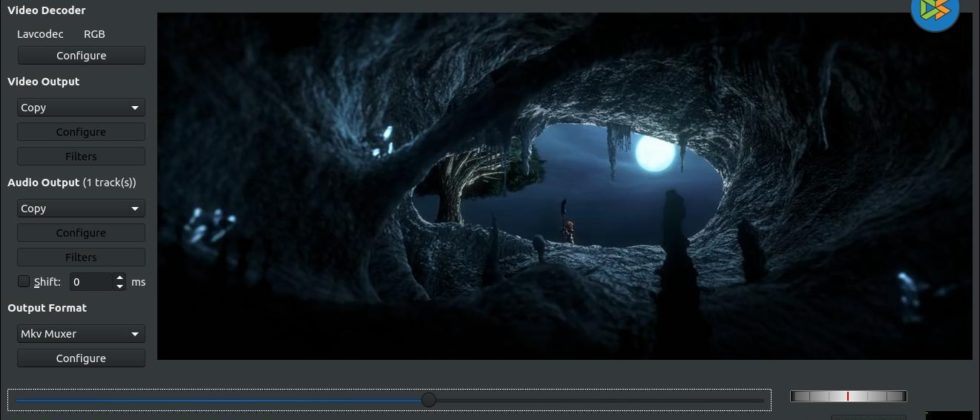Open Video Output codec dropdown
980x420 pixels.
(81, 108)
